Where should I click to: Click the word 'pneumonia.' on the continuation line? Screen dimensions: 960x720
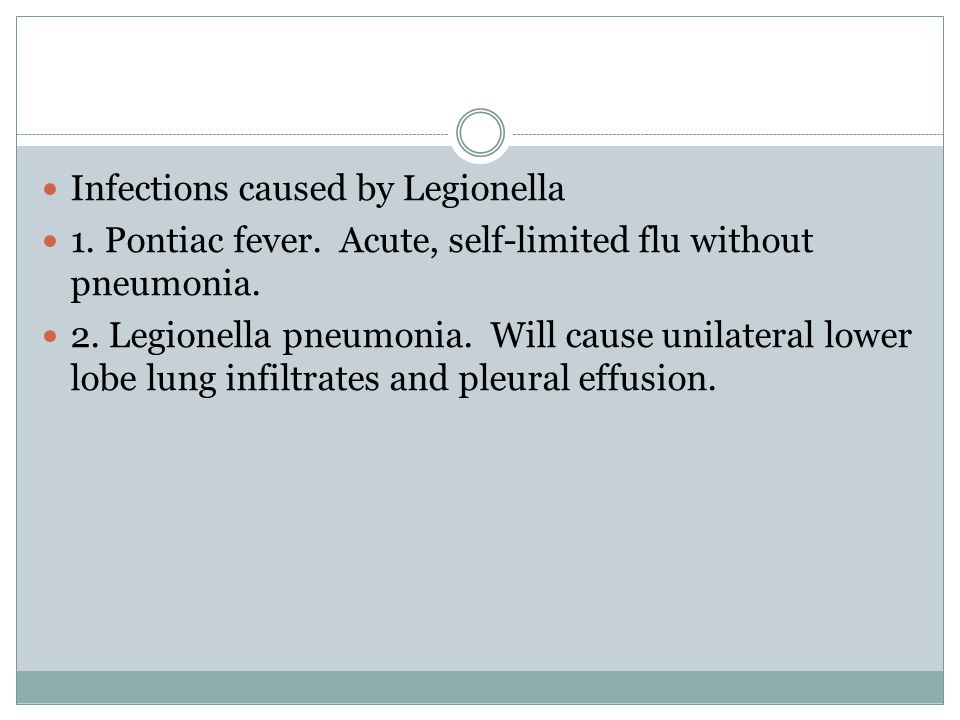[165, 285]
